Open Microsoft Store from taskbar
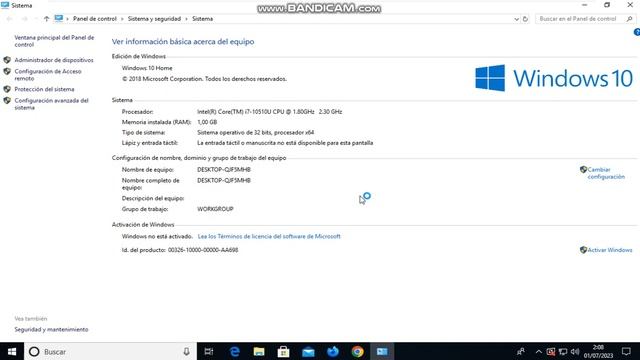Screen dimensions: 640x360 (x=283, y=351)
